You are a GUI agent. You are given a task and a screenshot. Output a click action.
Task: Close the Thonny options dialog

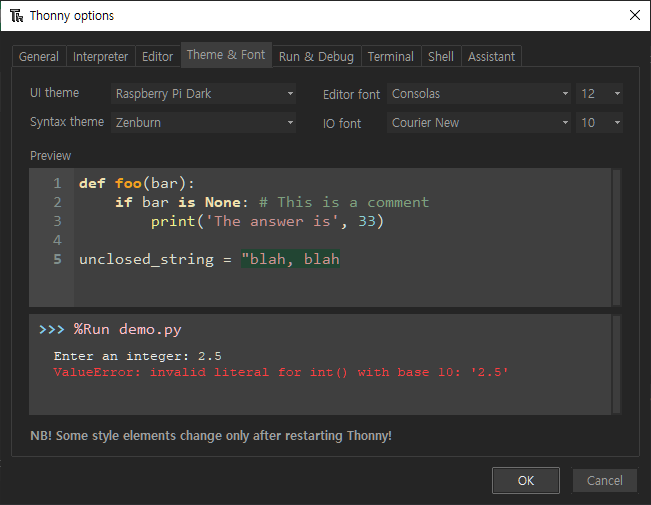coord(634,16)
